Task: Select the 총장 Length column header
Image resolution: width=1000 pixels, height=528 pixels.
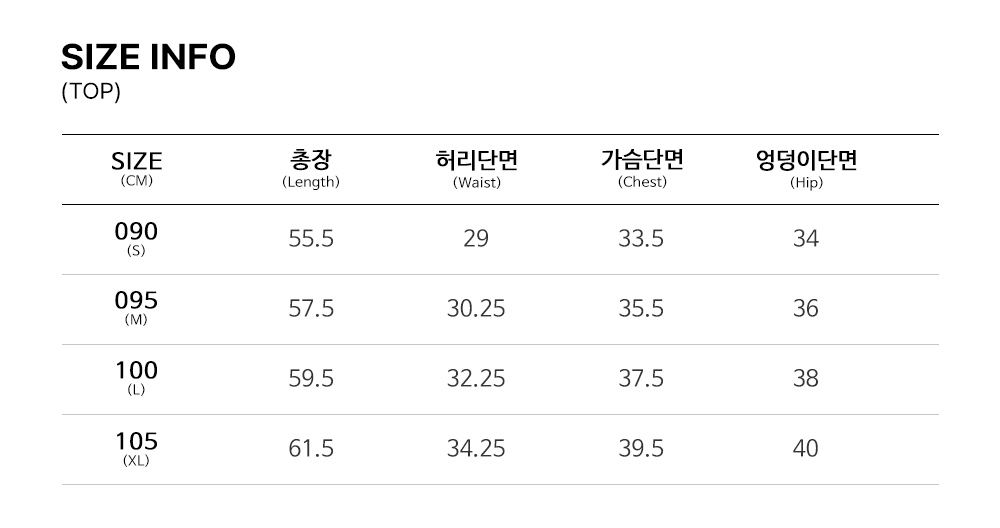Action: click(x=311, y=168)
